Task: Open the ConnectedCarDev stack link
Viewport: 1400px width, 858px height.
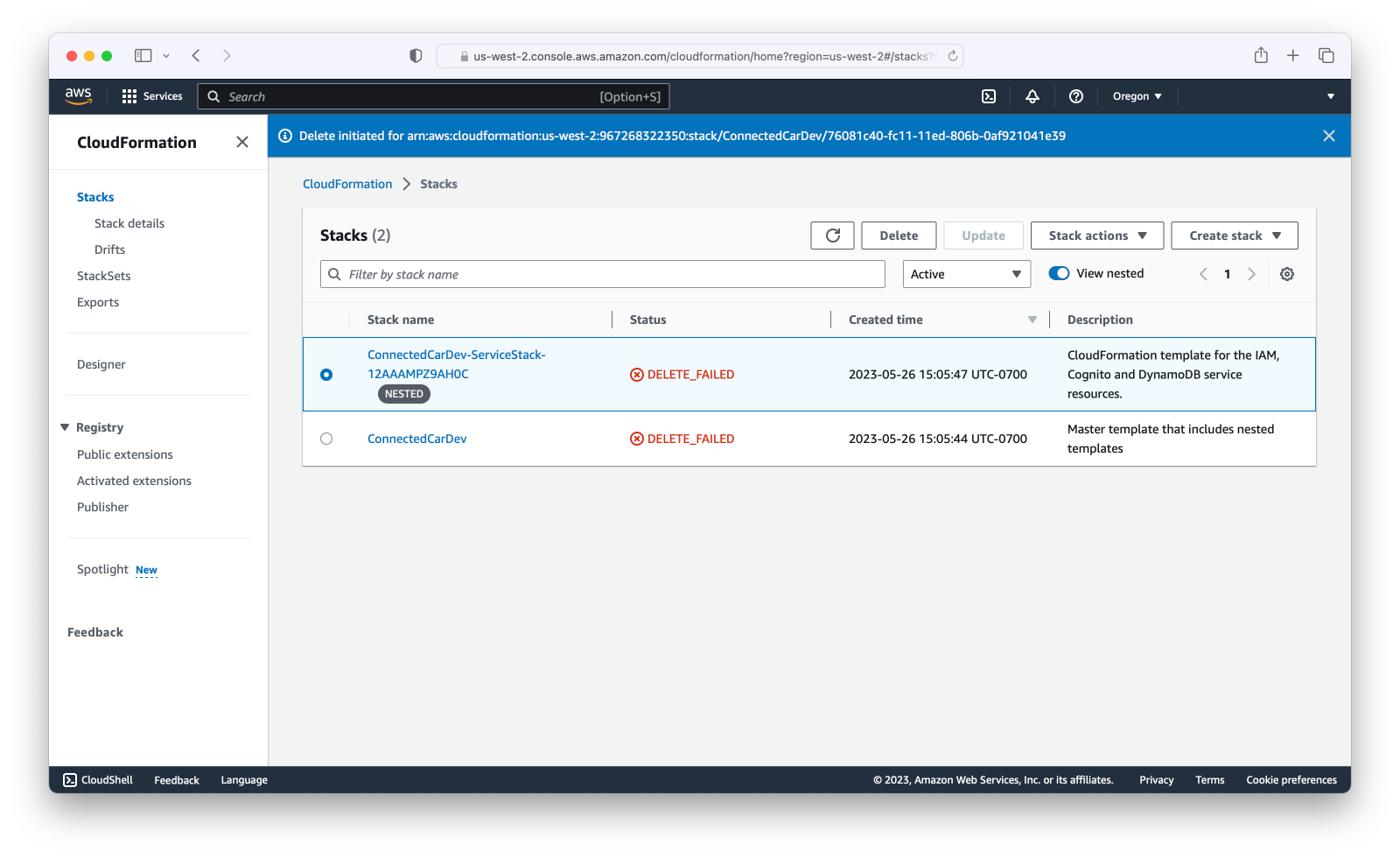Action: [x=417, y=439]
